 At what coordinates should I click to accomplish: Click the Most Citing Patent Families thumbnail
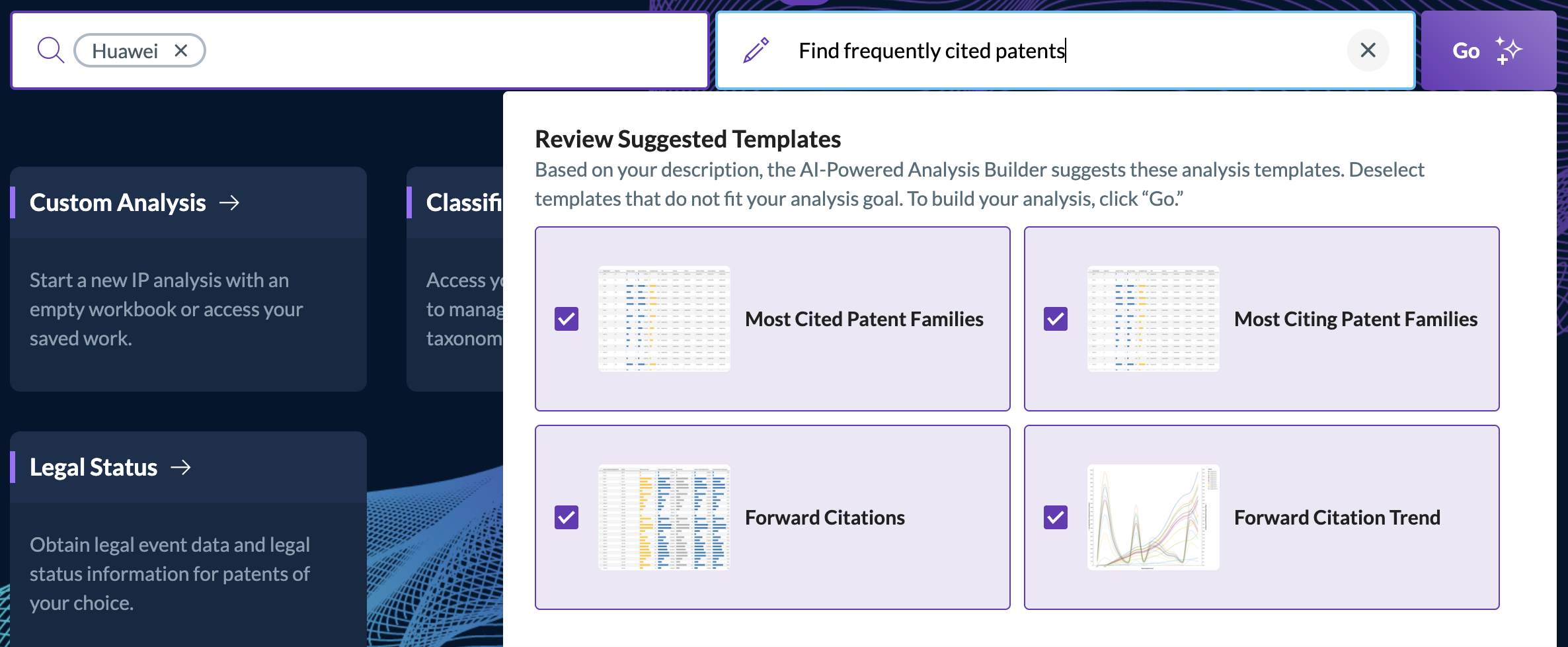point(1154,319)
